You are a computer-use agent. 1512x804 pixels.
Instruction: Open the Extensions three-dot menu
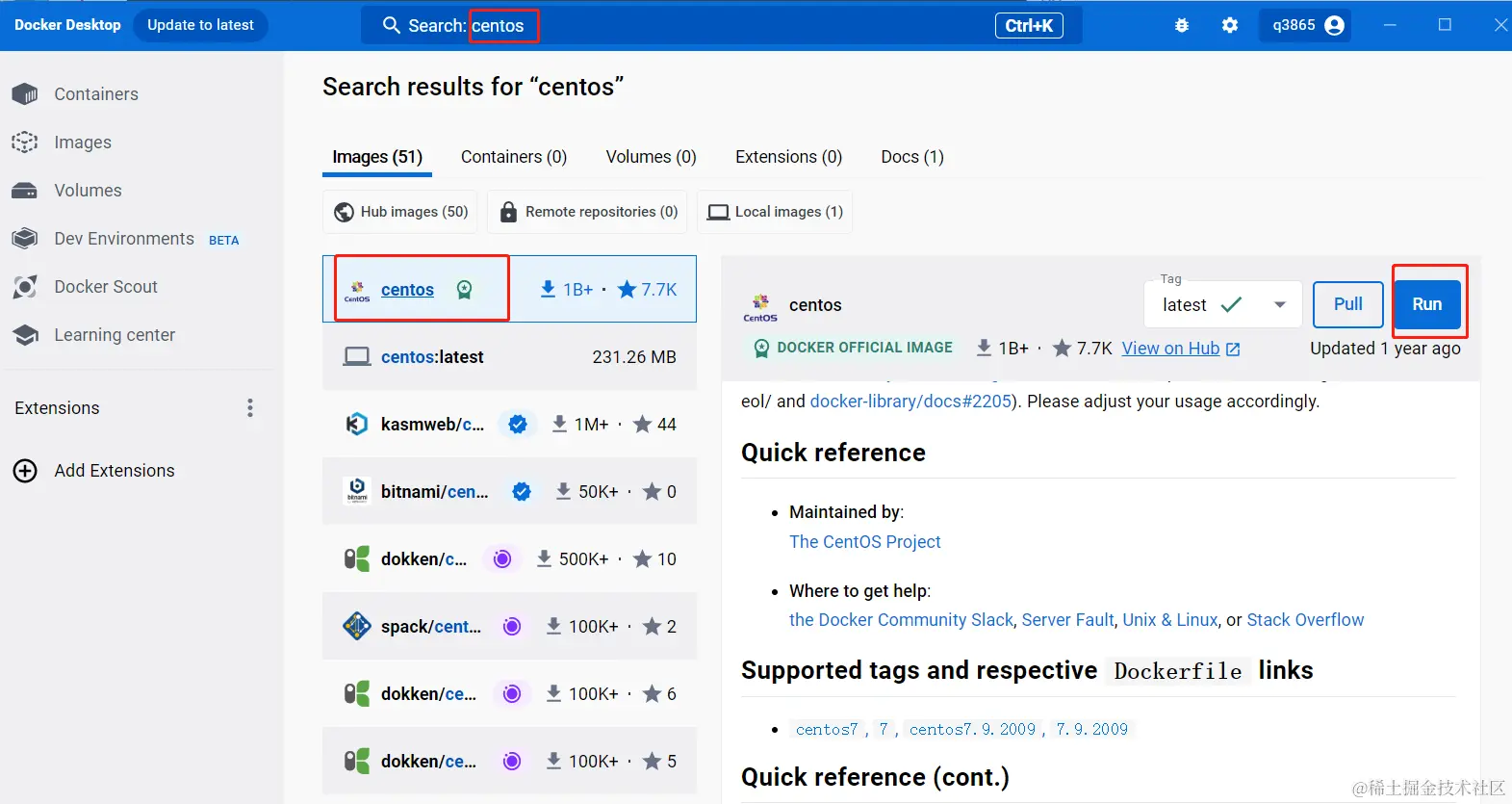[250, 408]
